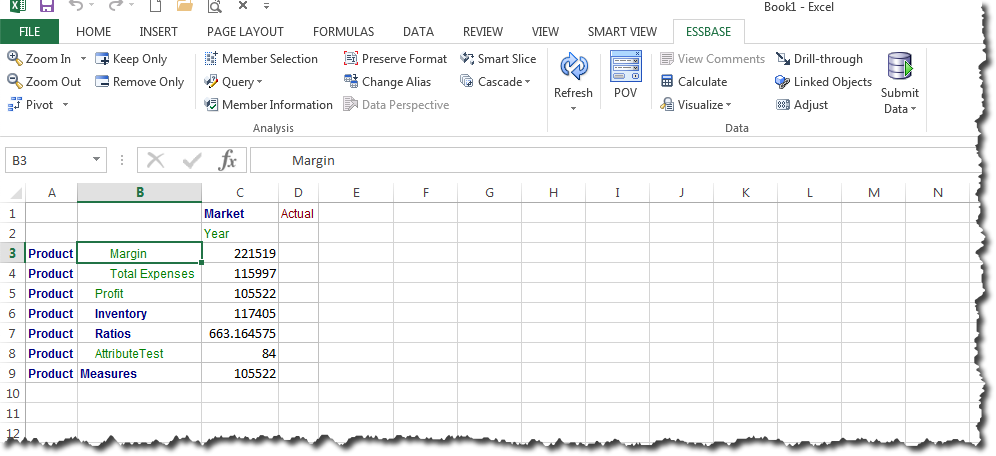Open Linked Objects

click(x=823, y=81)
